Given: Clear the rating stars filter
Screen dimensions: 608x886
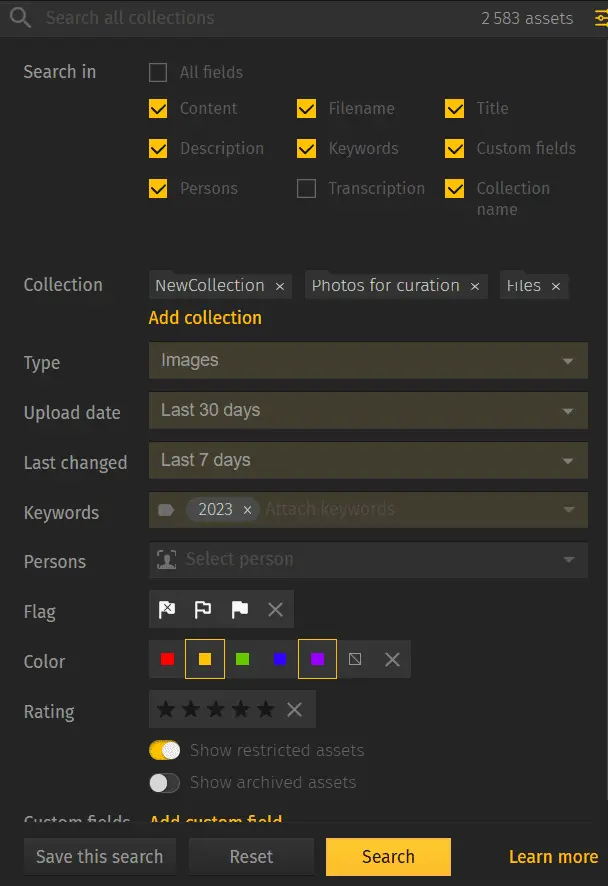Looking at the screenshot, I should (294, 711).
